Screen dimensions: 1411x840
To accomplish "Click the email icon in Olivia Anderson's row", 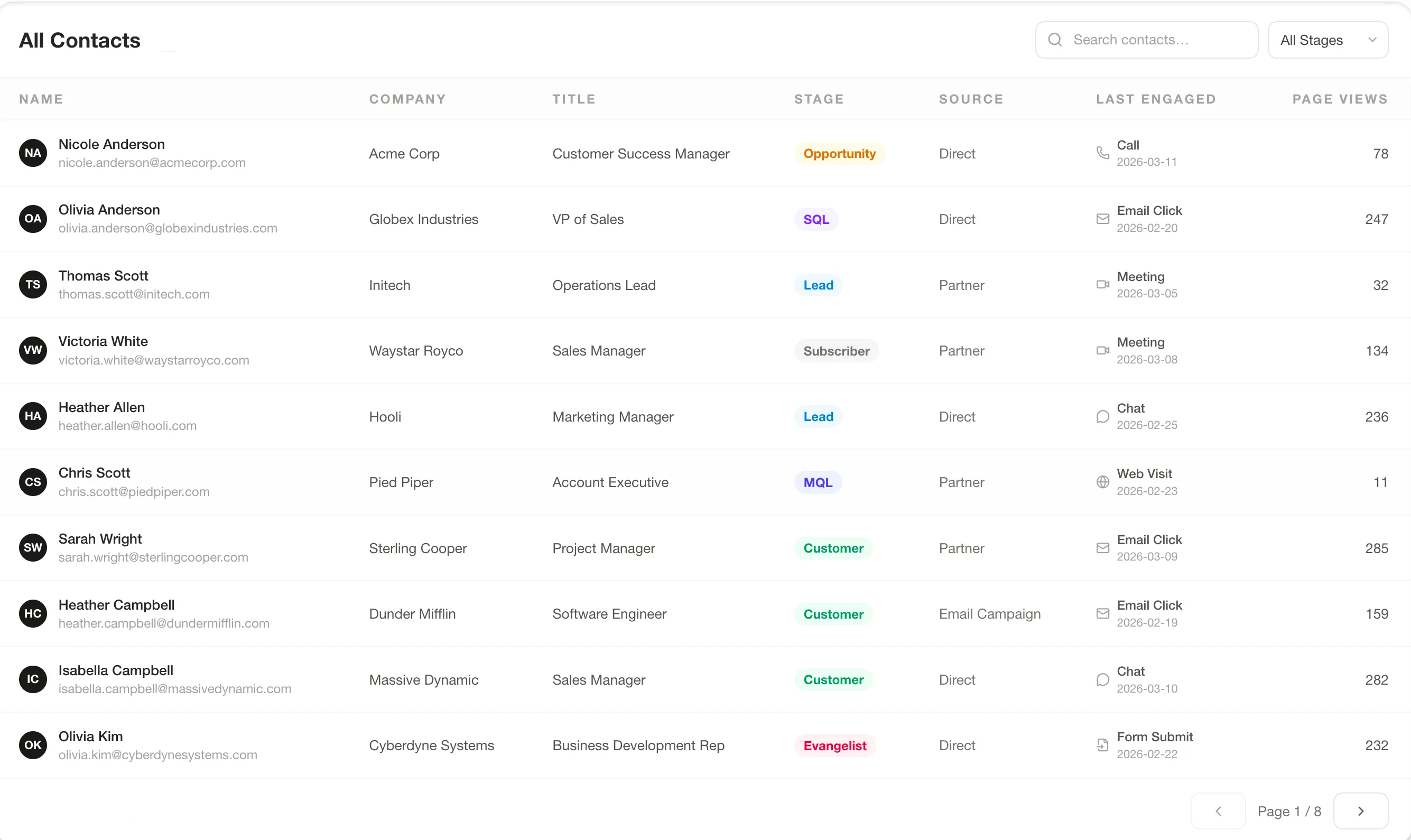I will click(x=1102, y=219).
